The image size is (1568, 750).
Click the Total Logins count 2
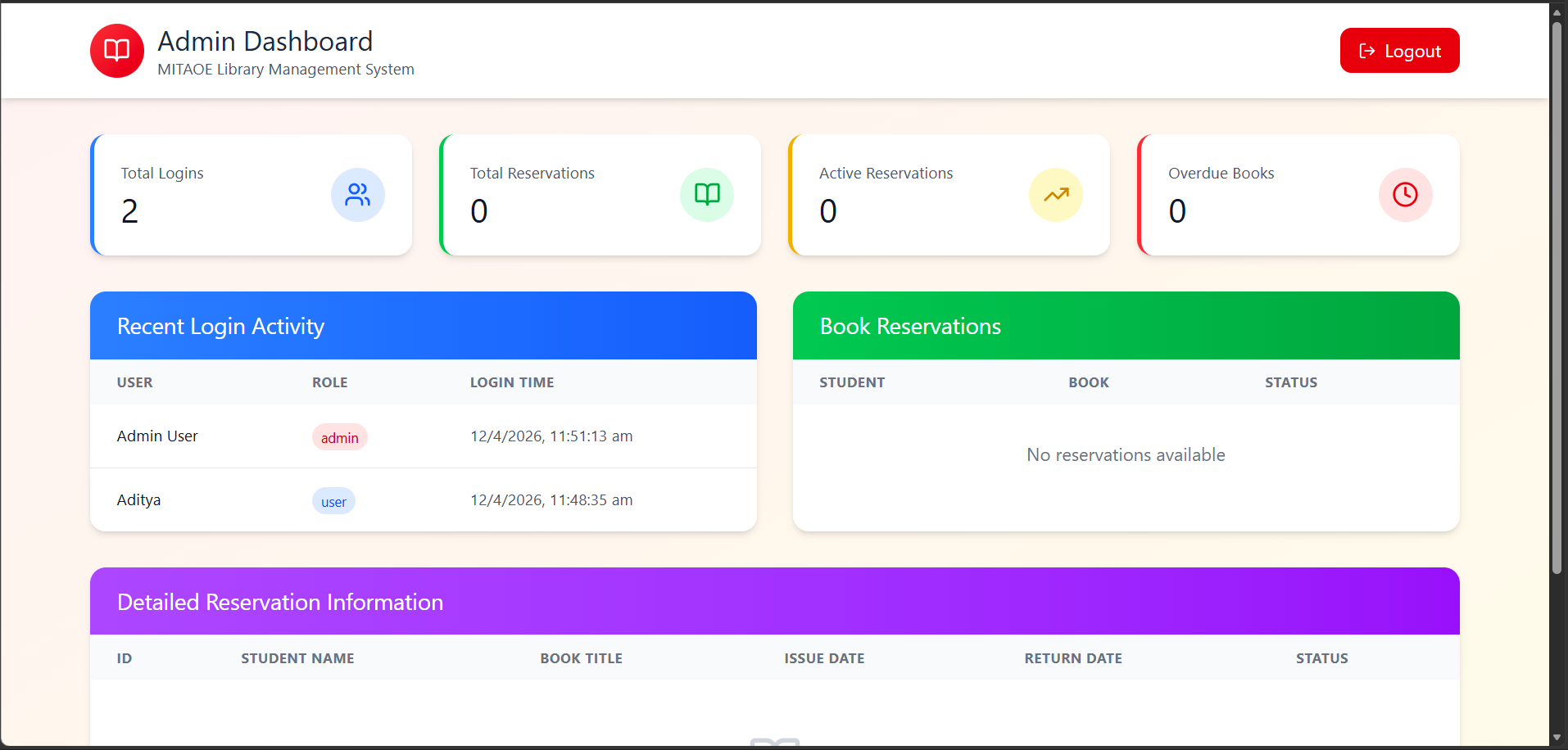tap(129, 211)
